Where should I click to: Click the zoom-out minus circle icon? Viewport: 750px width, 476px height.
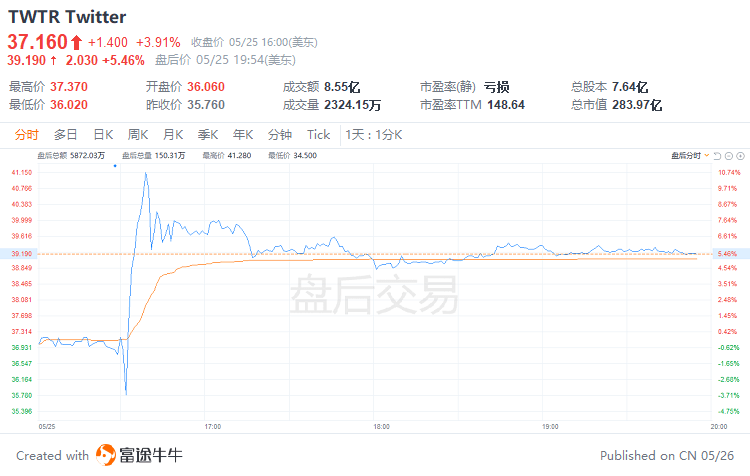(729, 156)
